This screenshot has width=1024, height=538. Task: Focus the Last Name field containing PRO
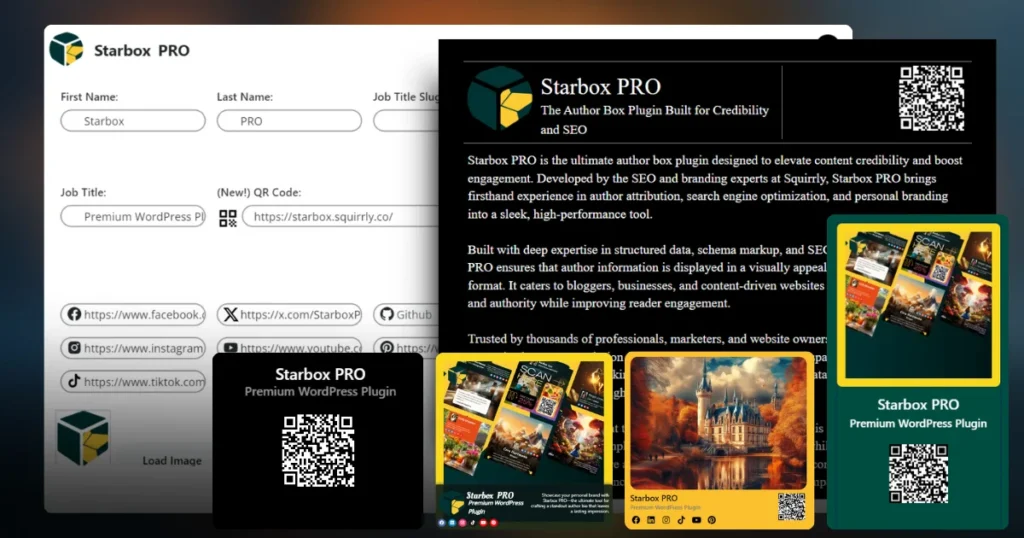point(289,121)
